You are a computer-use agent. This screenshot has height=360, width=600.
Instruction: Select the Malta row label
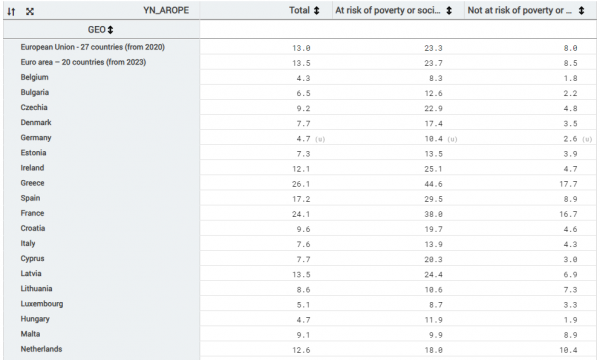point(30,334)
